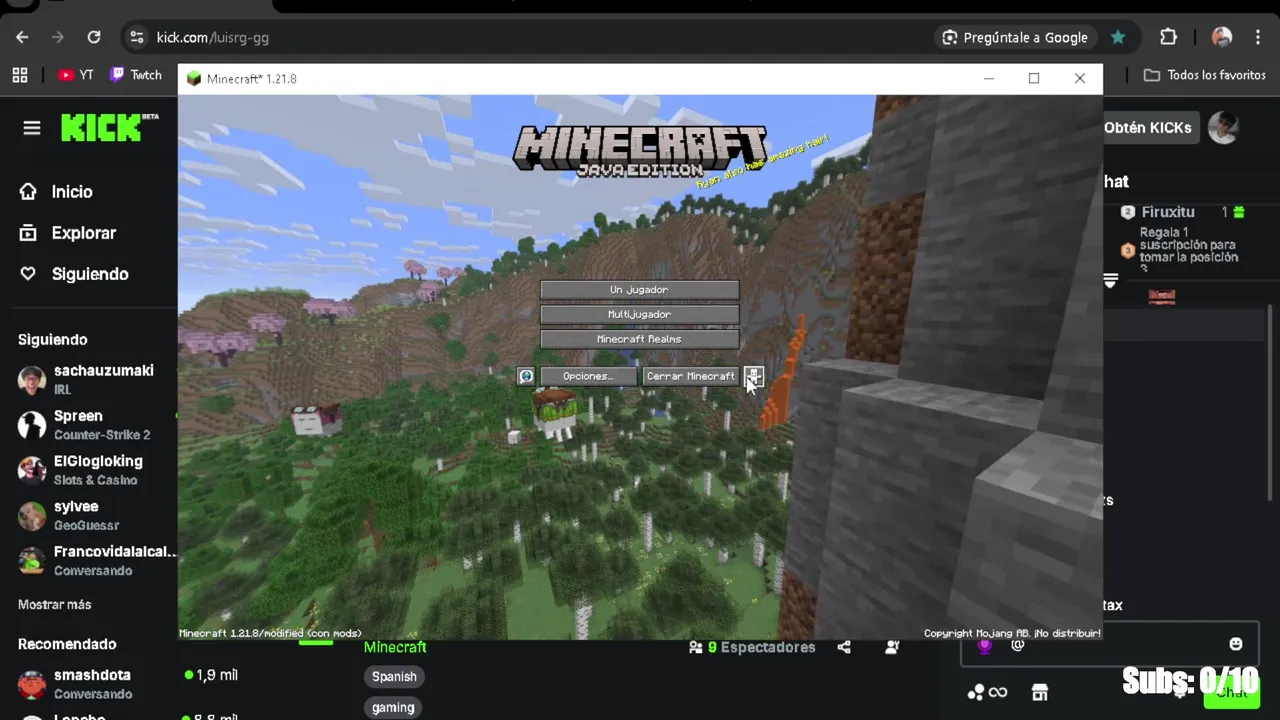Click the Minecraft category link below stream

(x=395, y=647)
